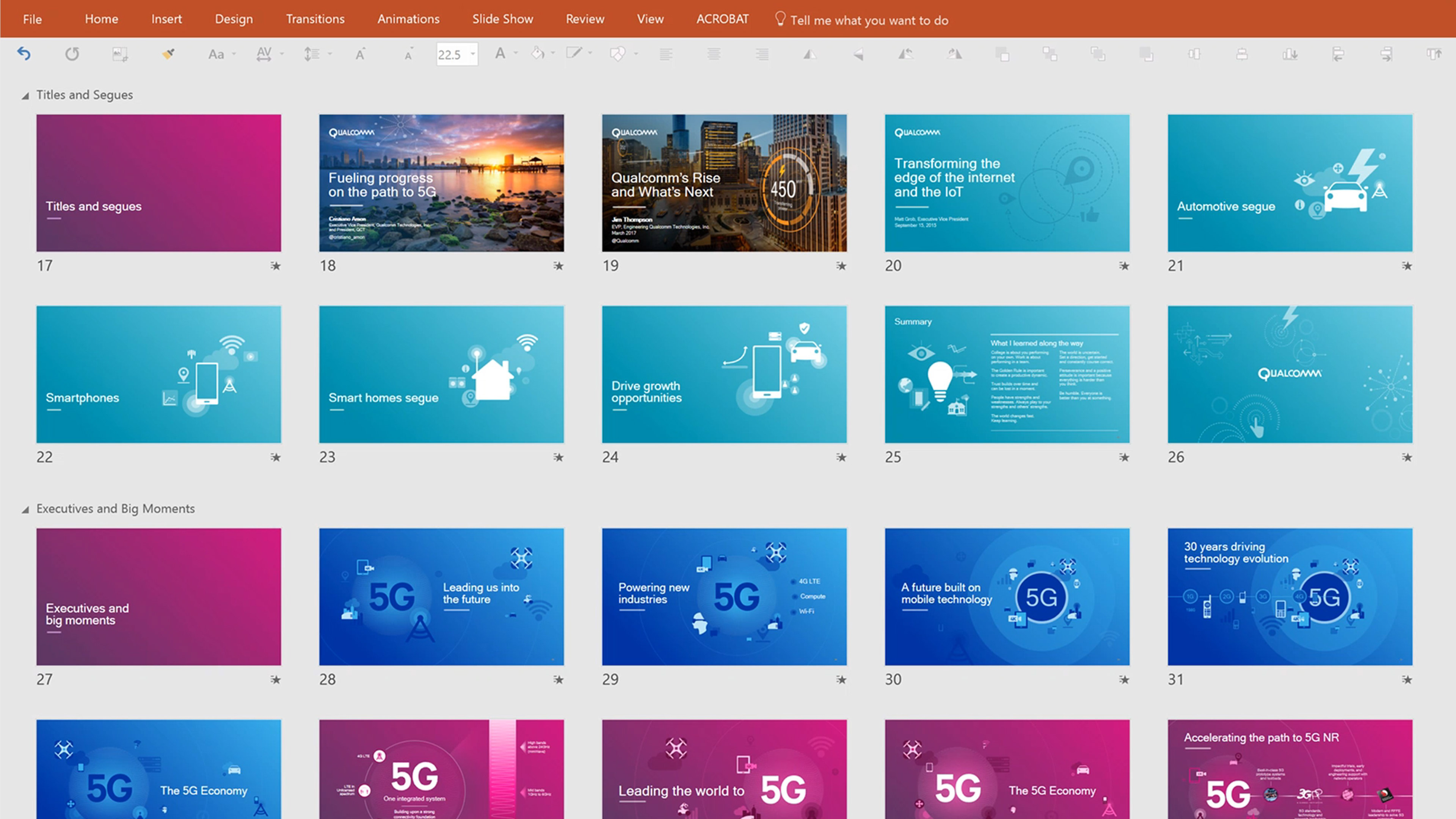Viewport: 1456px width, 819px height.
Task: Collapse the Titles and Segues section
Action: tap(25, 96)
